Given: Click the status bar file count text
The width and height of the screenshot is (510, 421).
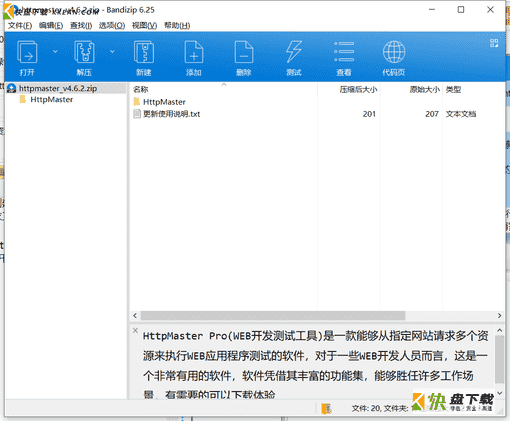Looking at the screenshot, I should click(x=380, y=408).
